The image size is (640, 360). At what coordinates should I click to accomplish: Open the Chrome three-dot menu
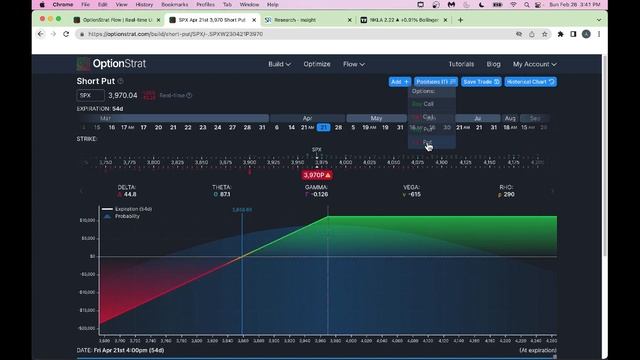pos(599,34)
